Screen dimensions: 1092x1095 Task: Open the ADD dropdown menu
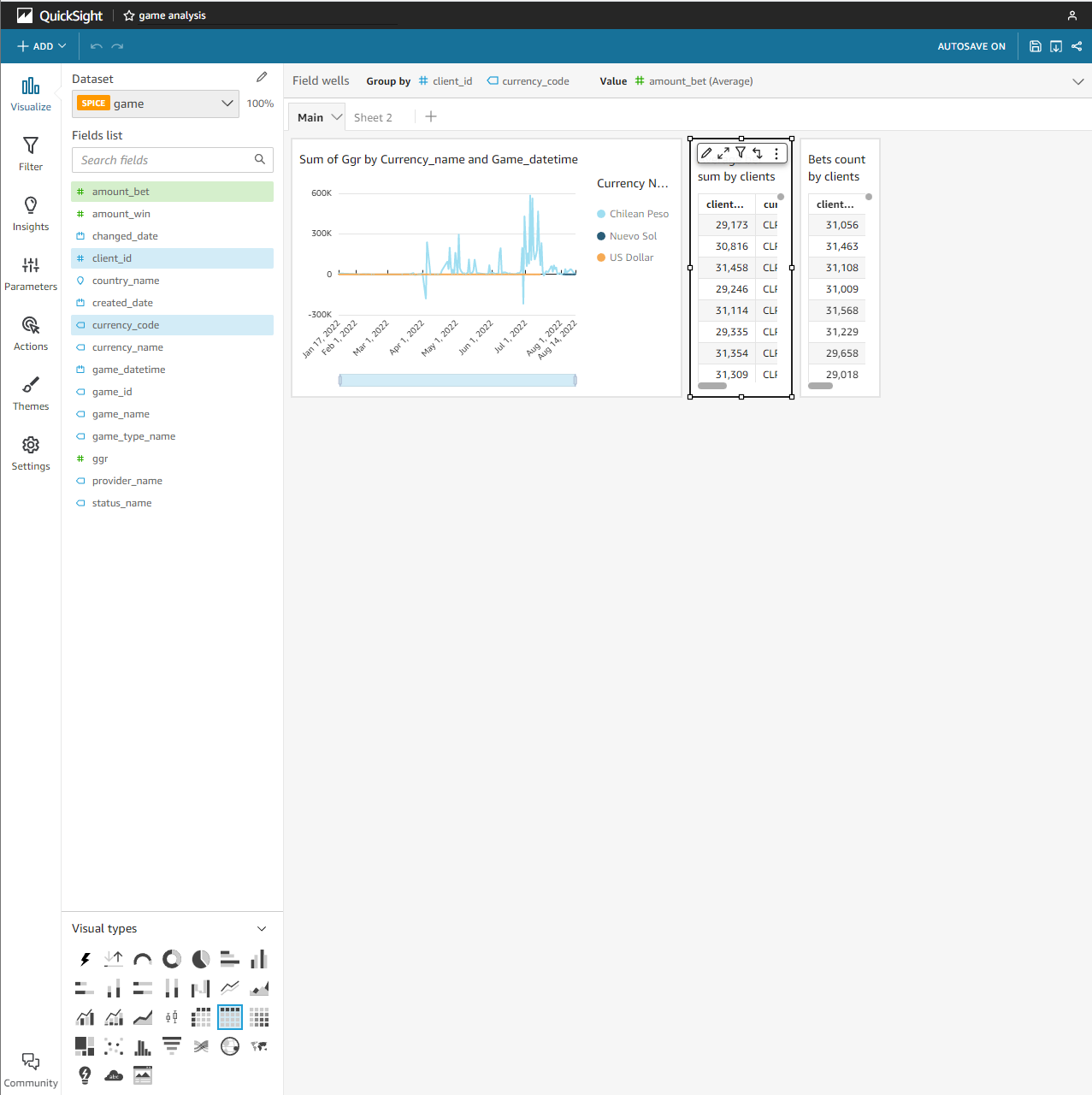[41, 46]
